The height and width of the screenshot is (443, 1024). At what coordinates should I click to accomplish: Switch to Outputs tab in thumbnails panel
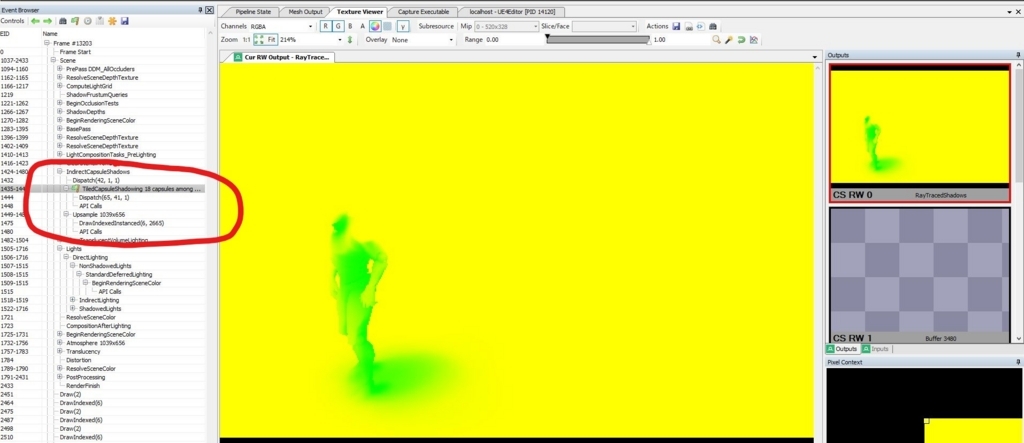843,349
